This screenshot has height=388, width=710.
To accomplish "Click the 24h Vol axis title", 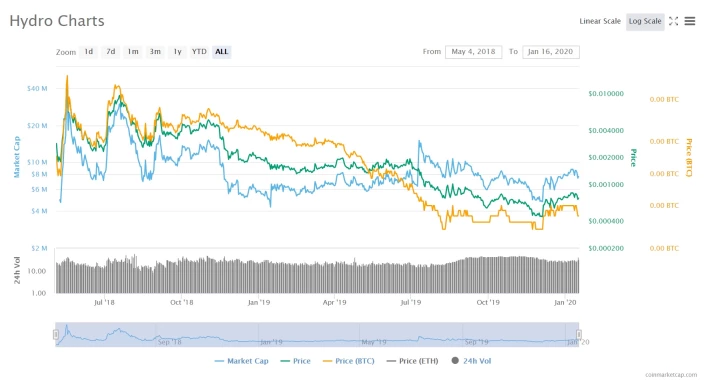I will click(x=17, y=270).
